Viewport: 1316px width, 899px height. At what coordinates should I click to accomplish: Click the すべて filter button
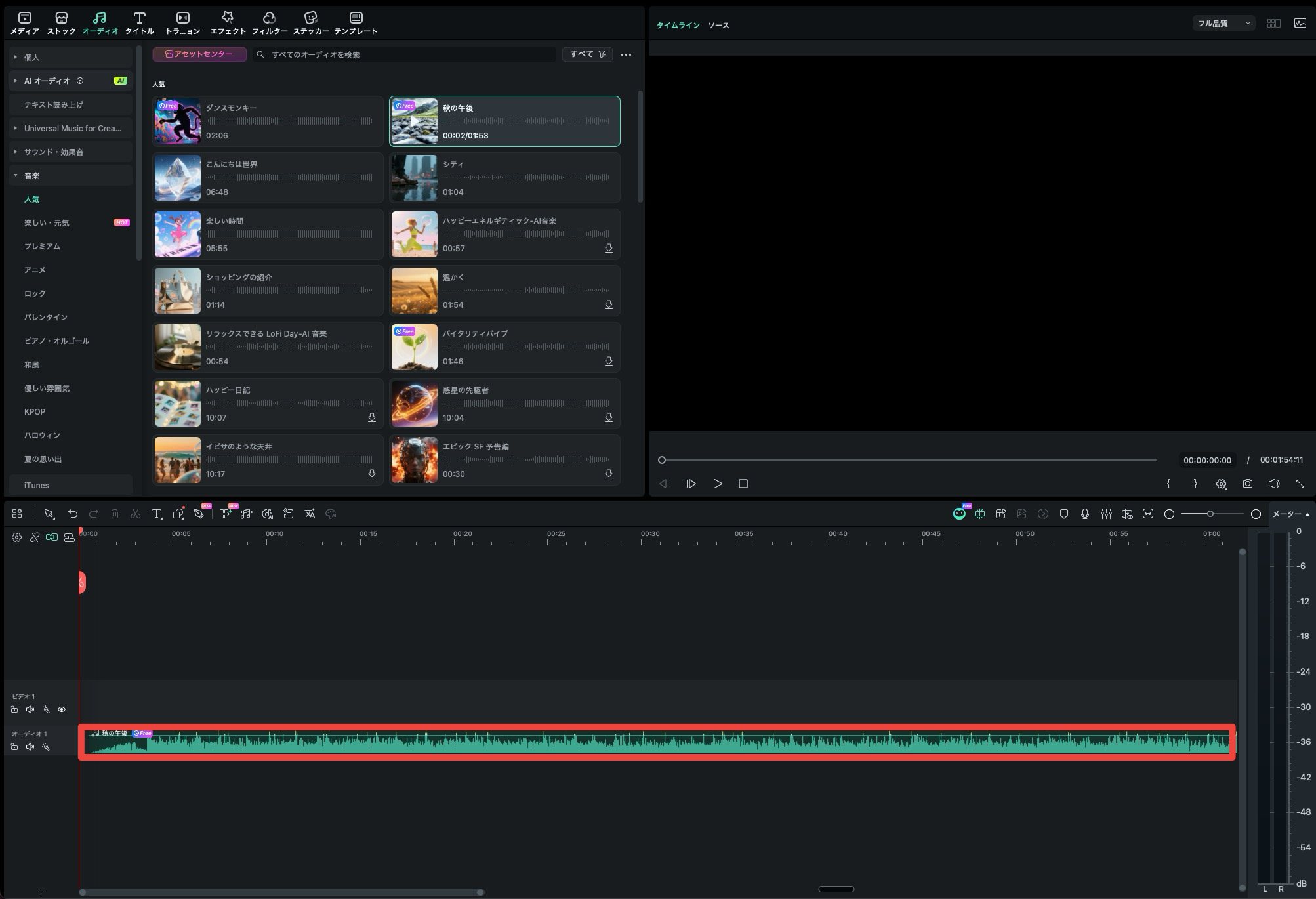587,54
